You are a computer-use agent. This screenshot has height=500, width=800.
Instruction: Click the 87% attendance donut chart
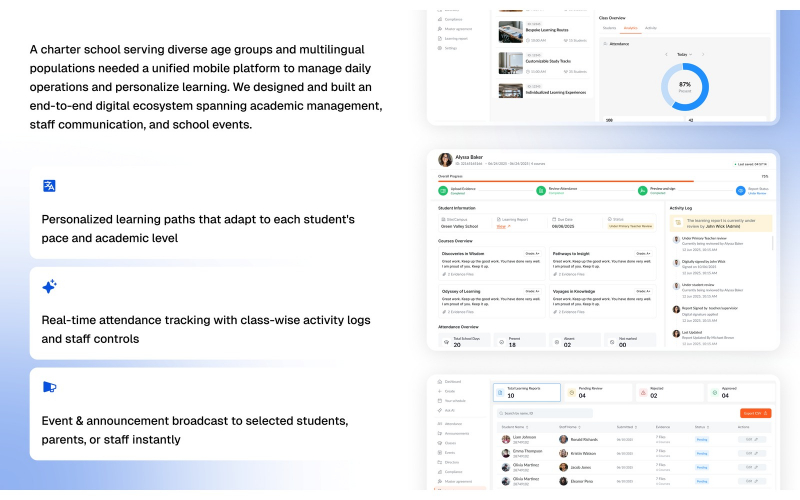click(x=685, y=87)
